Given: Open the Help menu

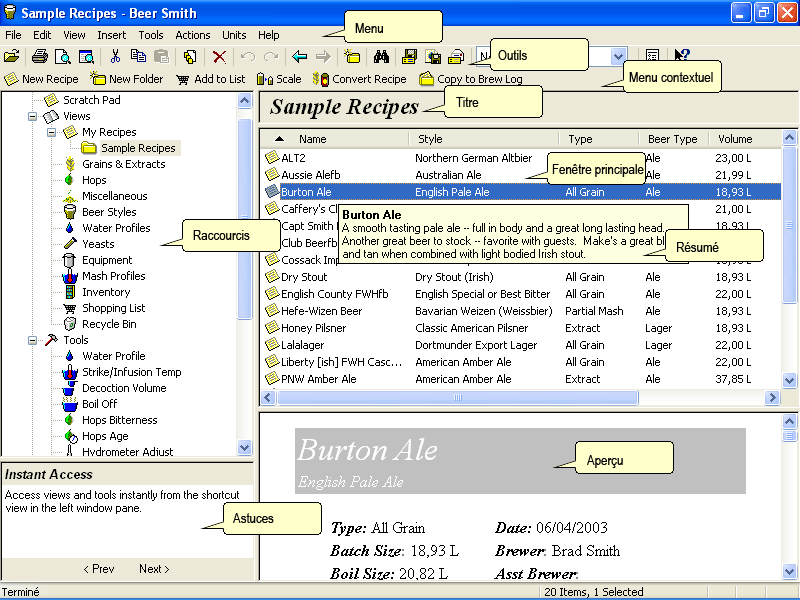Looking at the screenshot, I should [268, 35].
